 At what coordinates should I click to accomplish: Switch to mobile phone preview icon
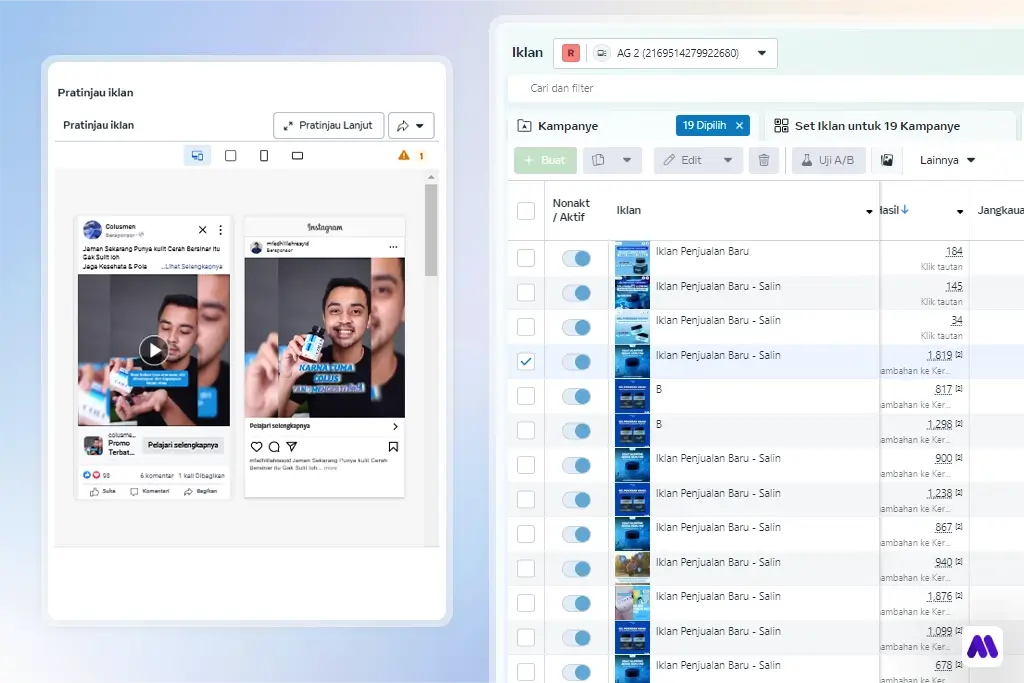pyautogui.click(x=264, y=155)
